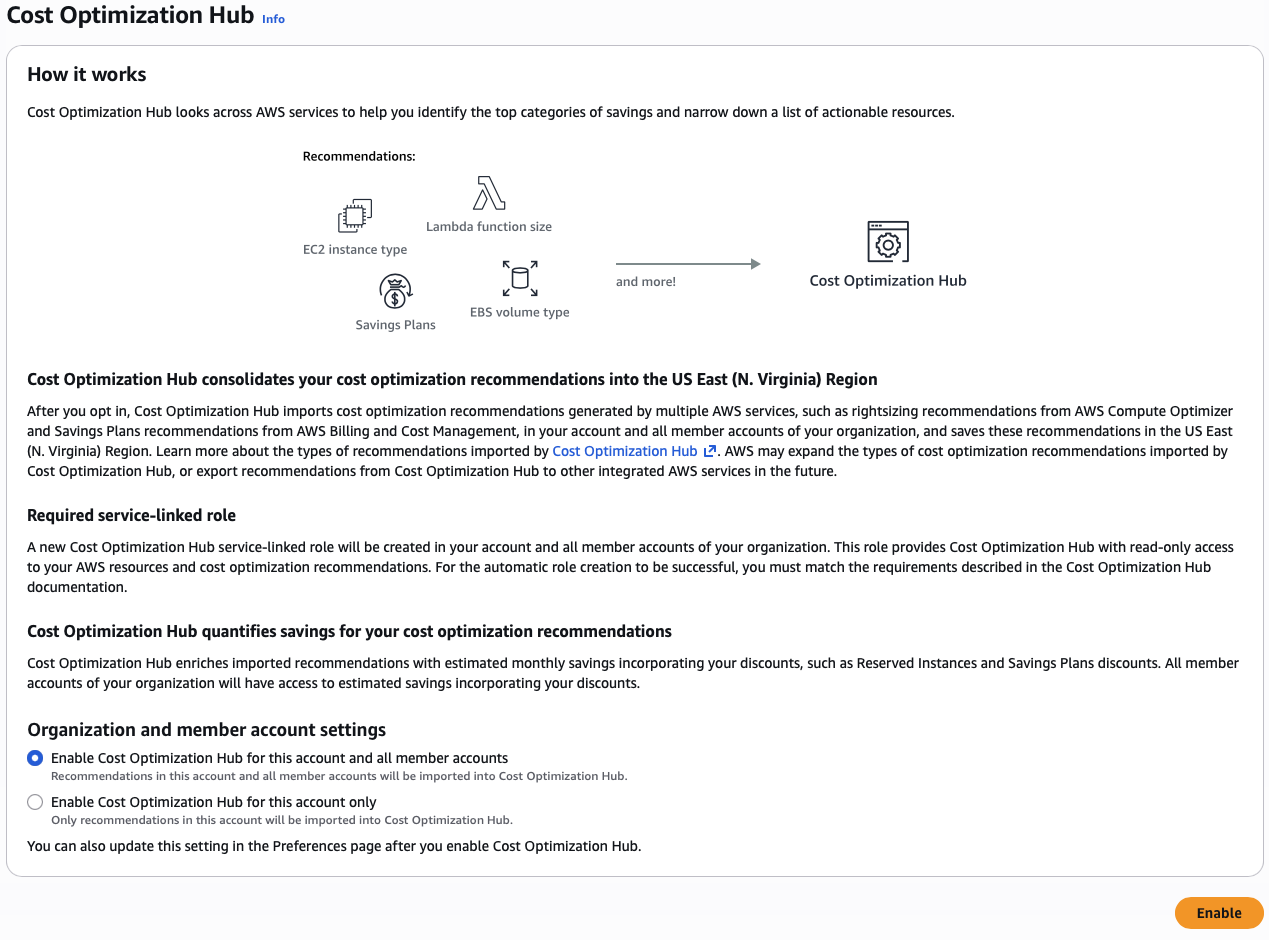Select enable for this account and all member accounts

(x=36, y=758)
